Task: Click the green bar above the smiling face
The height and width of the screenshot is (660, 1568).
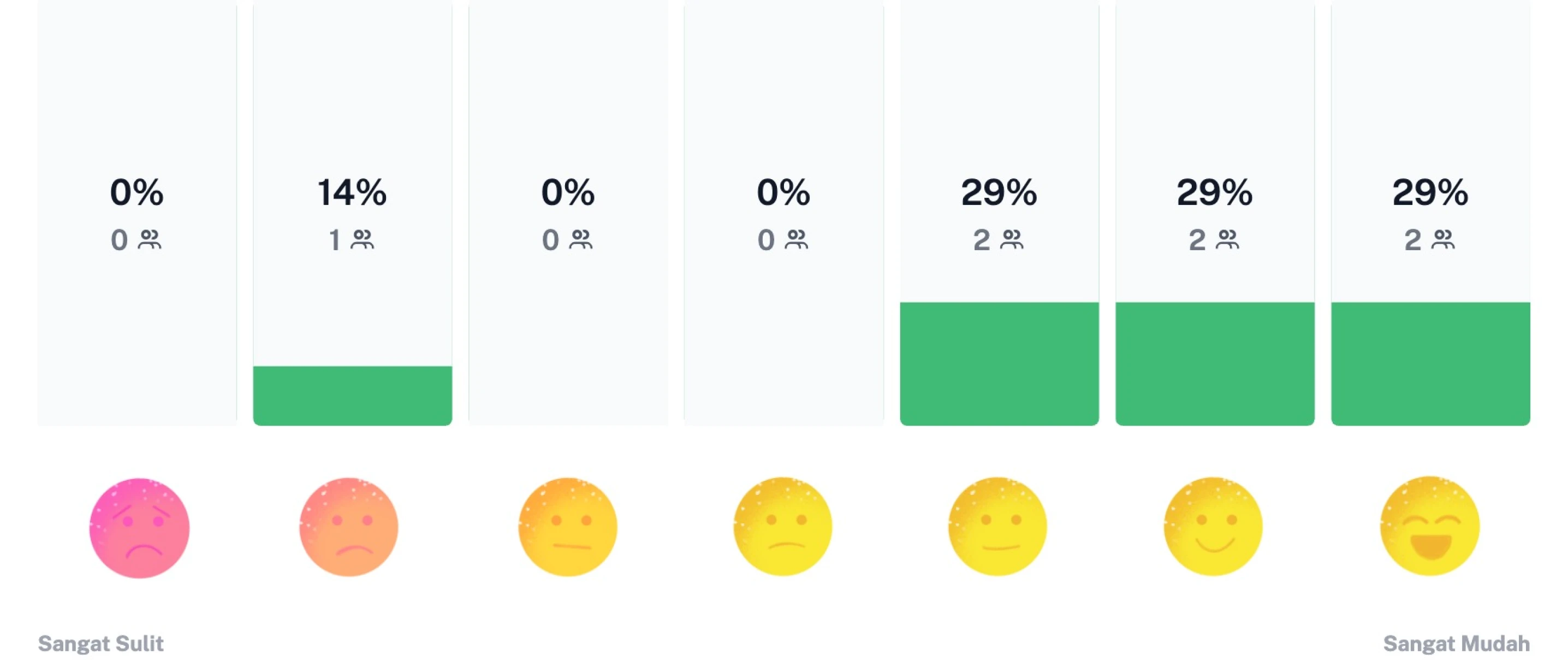Action: tap(1215, 363)
